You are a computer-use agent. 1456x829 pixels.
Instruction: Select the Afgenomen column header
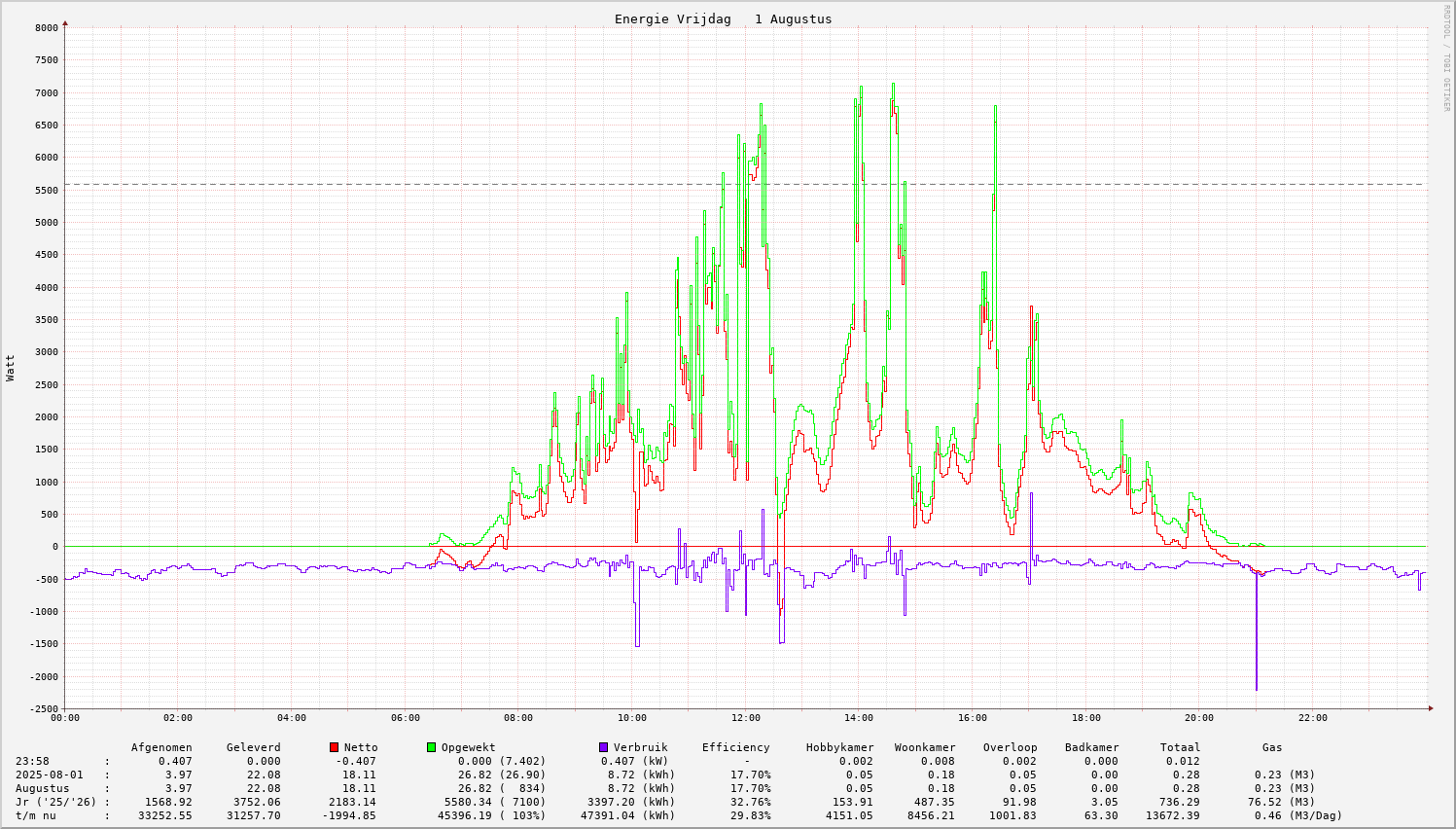161,747
